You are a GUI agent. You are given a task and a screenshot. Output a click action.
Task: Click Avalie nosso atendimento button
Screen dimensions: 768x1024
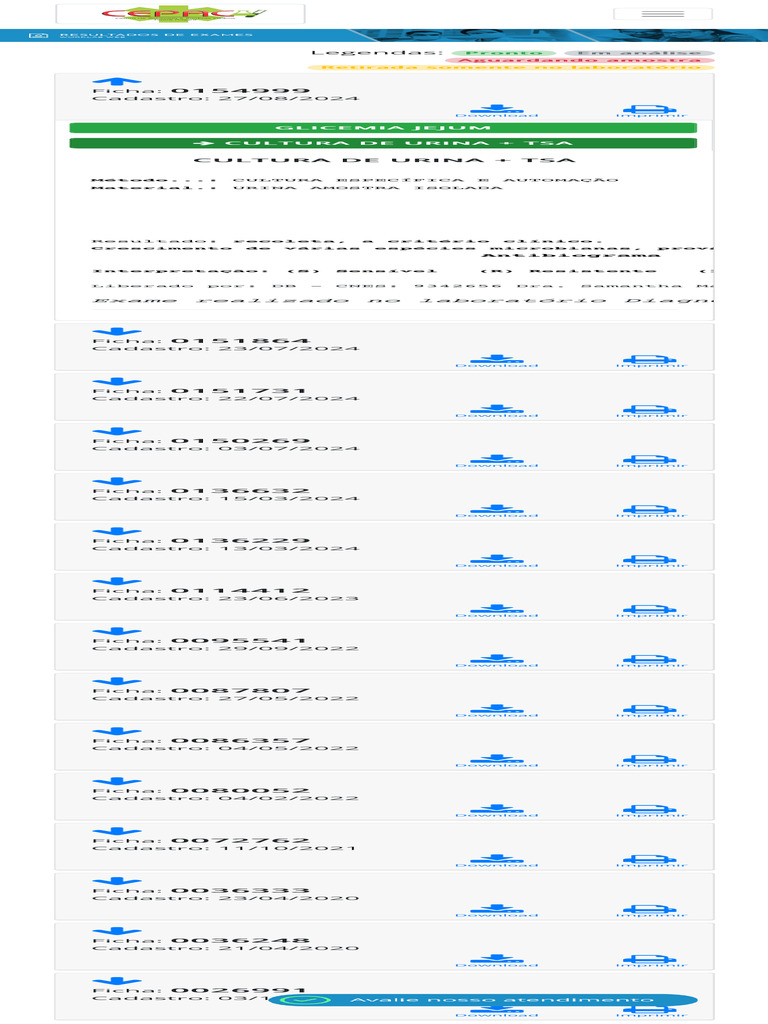[x=483, y=1000]
